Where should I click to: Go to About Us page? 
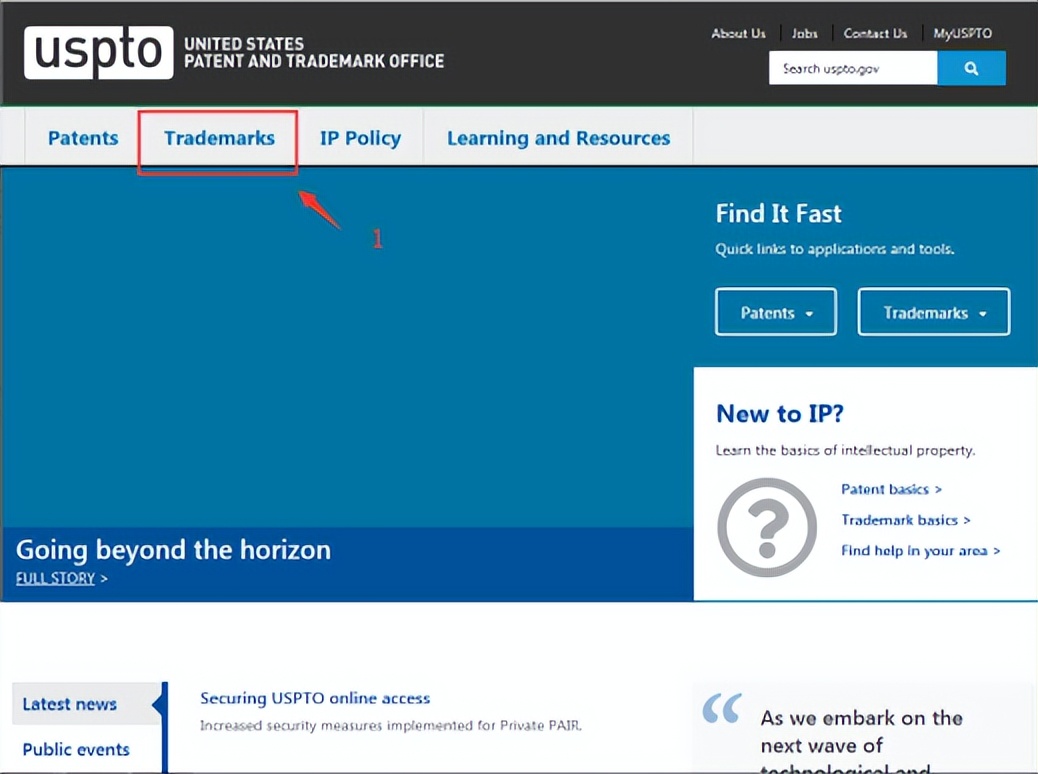(x=738, y=33)
